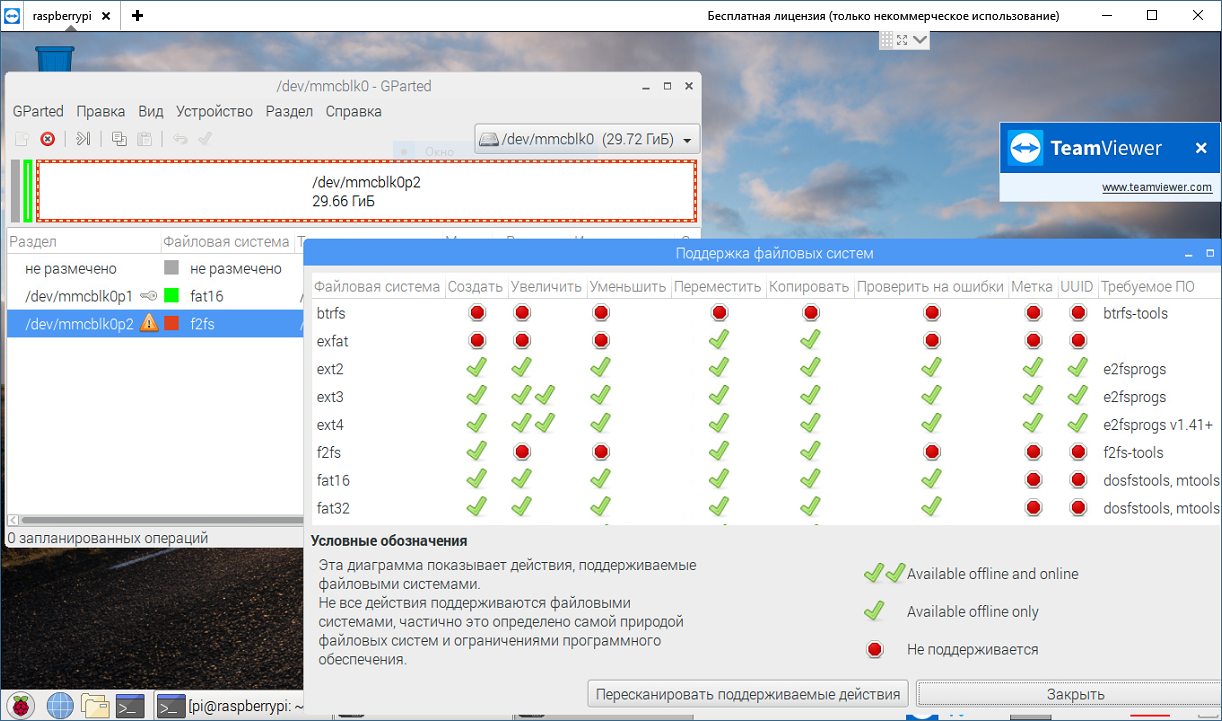Screen dimensions: 1222x721
Task: Click the exfat file system row label
Action: pyautogui.click(x=333, y=341)
